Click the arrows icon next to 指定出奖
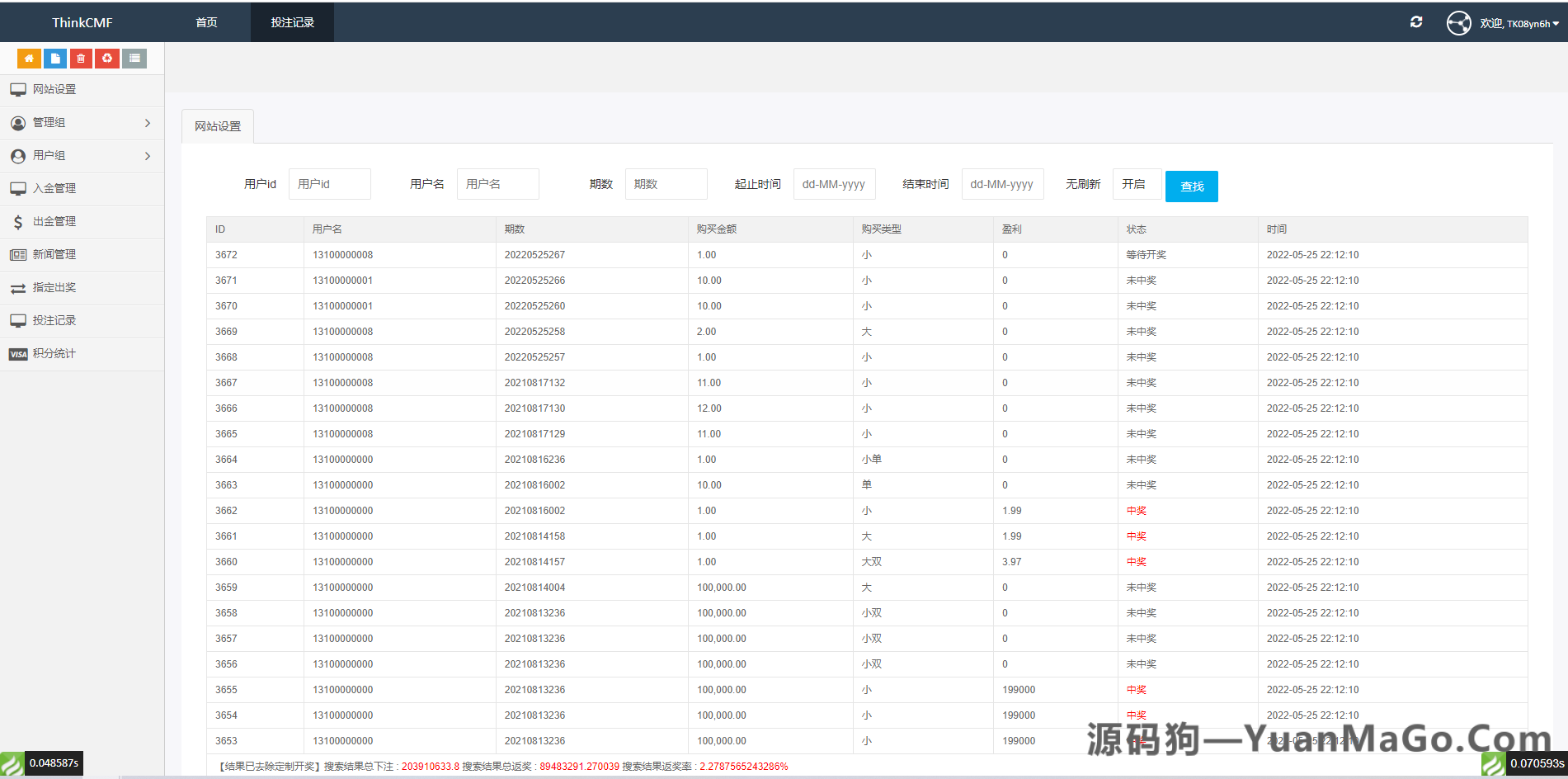Screen dimensions: 1568x779 pyautogui.click(x=17, y=287)
